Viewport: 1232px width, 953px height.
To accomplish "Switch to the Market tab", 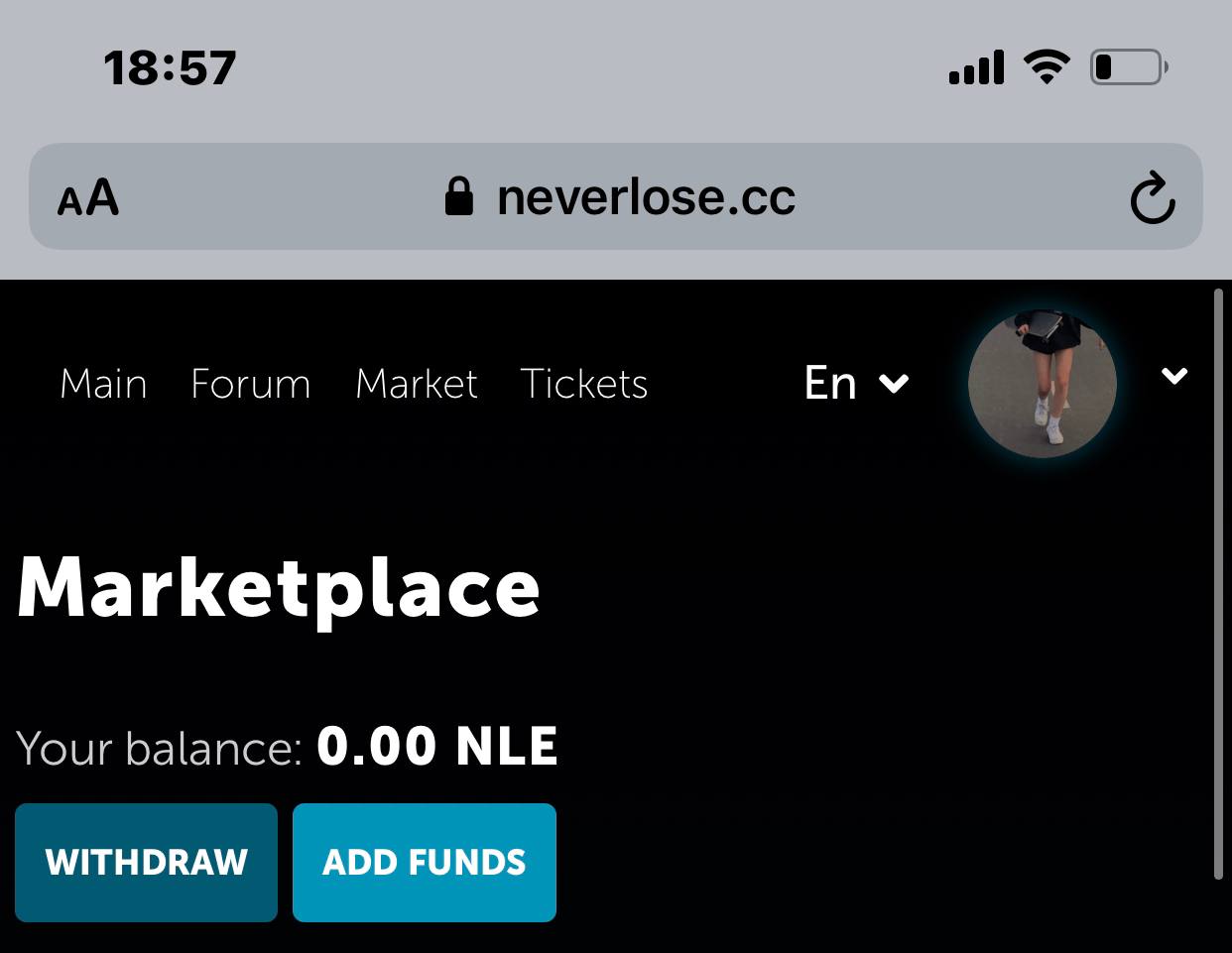I will (417, 384).
